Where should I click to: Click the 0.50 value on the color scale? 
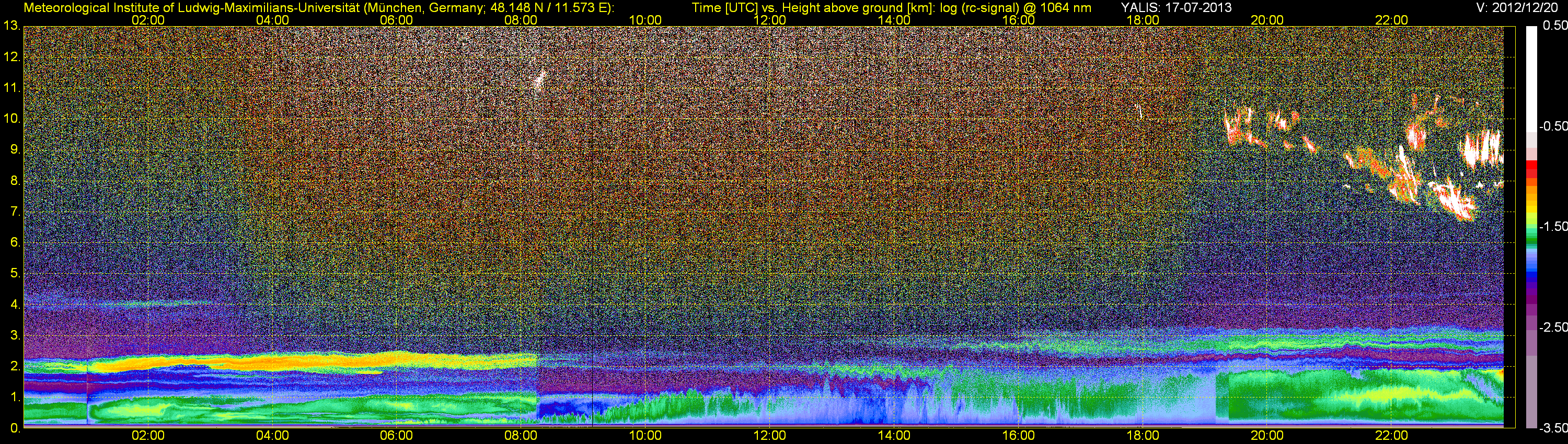[1554, 26]
